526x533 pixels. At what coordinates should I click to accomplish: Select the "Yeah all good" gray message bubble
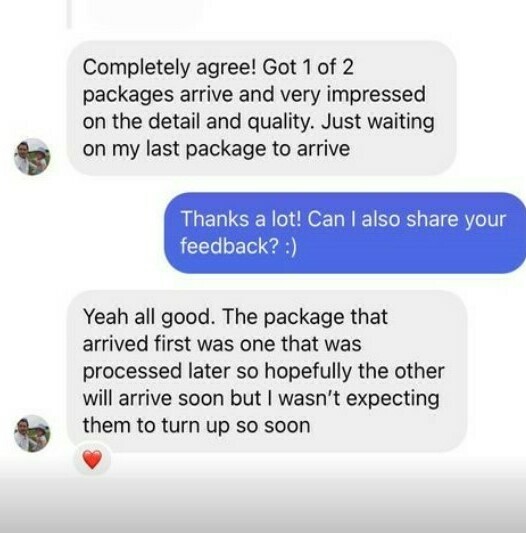pos(267,371)
